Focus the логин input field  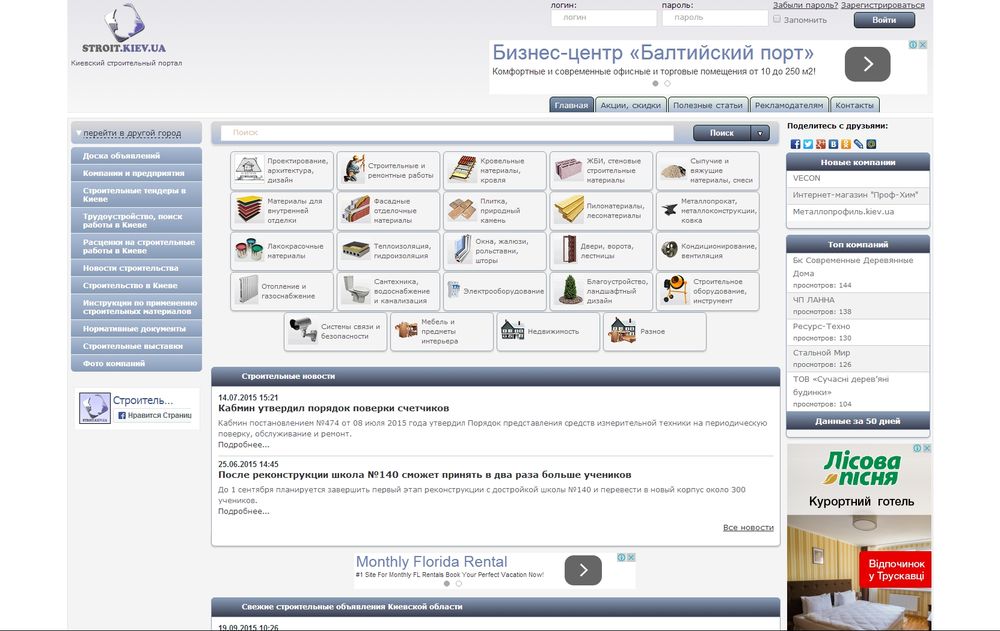point(603,18)
